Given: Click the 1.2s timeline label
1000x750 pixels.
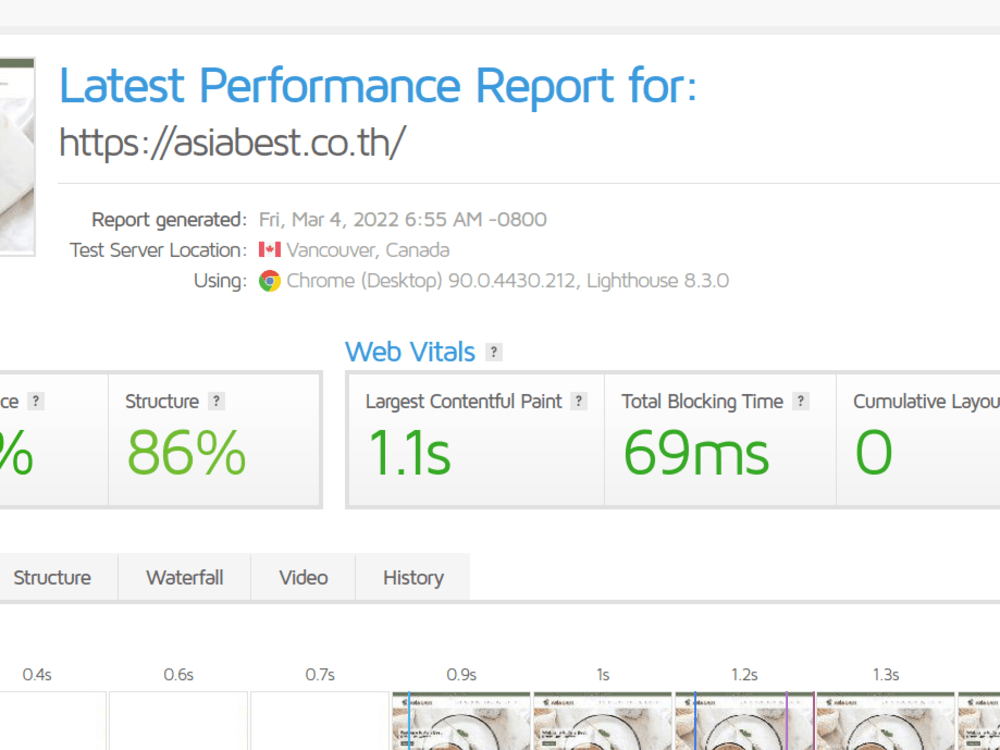Looking at the screenshot, I should coord(744,675).
